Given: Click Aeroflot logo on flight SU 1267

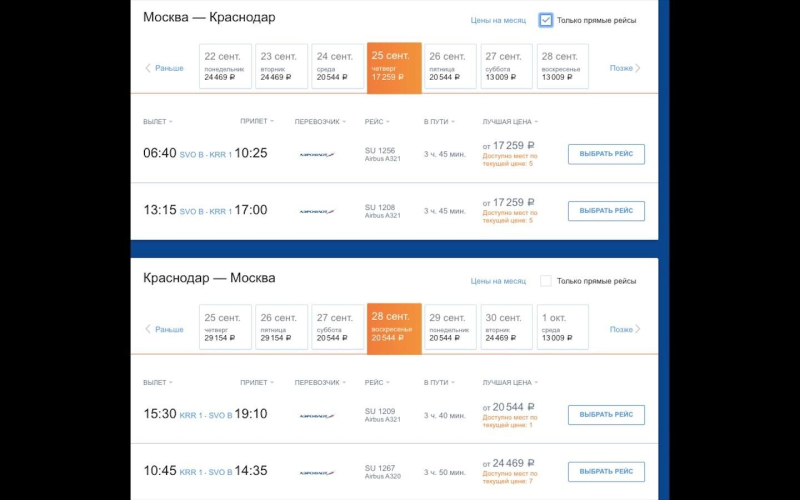Looking at the screenshot, I should 317,472.
